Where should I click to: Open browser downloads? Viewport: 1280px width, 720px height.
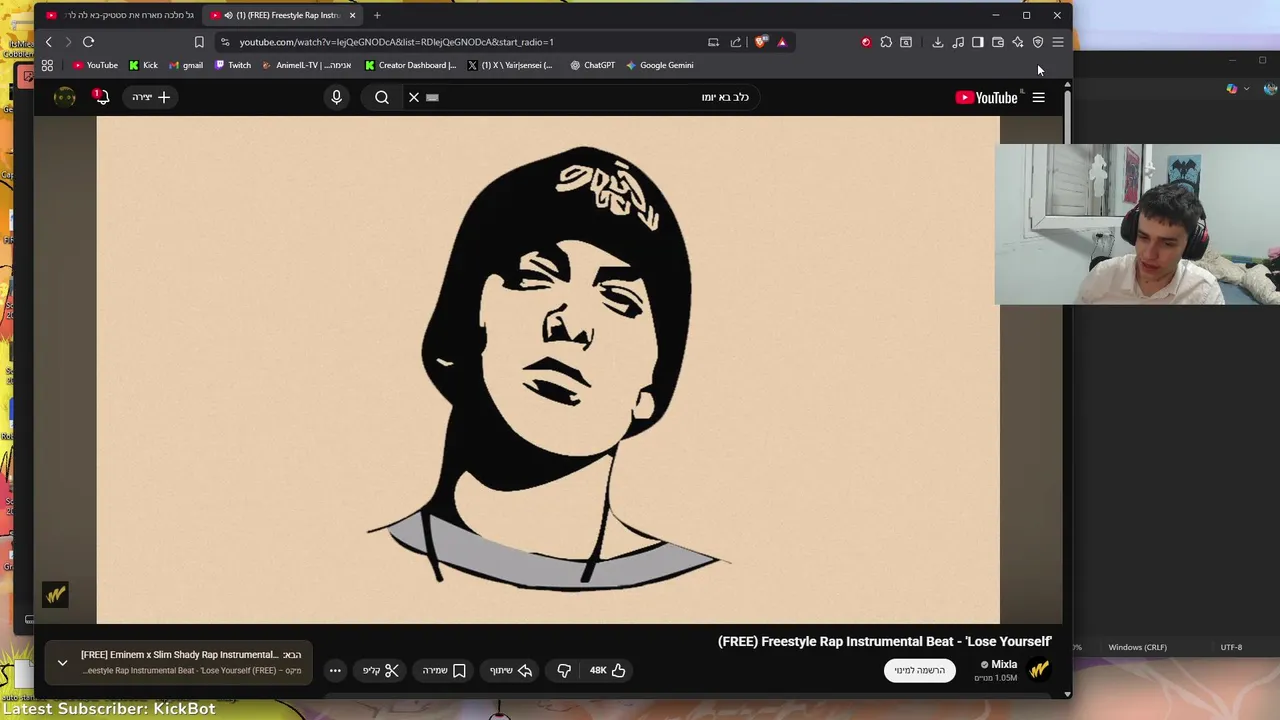938,42
